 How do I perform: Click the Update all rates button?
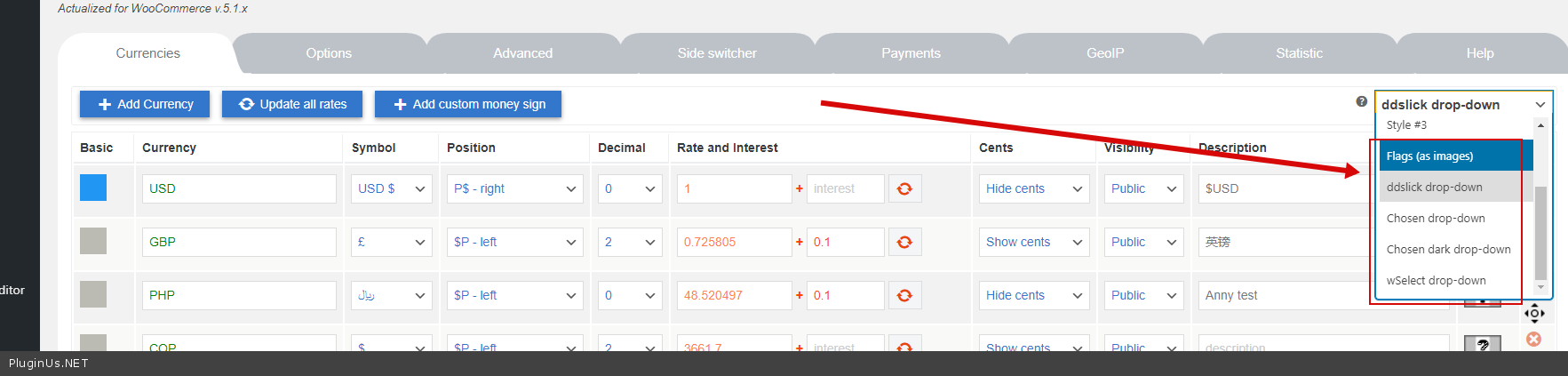tap(293, 104)
